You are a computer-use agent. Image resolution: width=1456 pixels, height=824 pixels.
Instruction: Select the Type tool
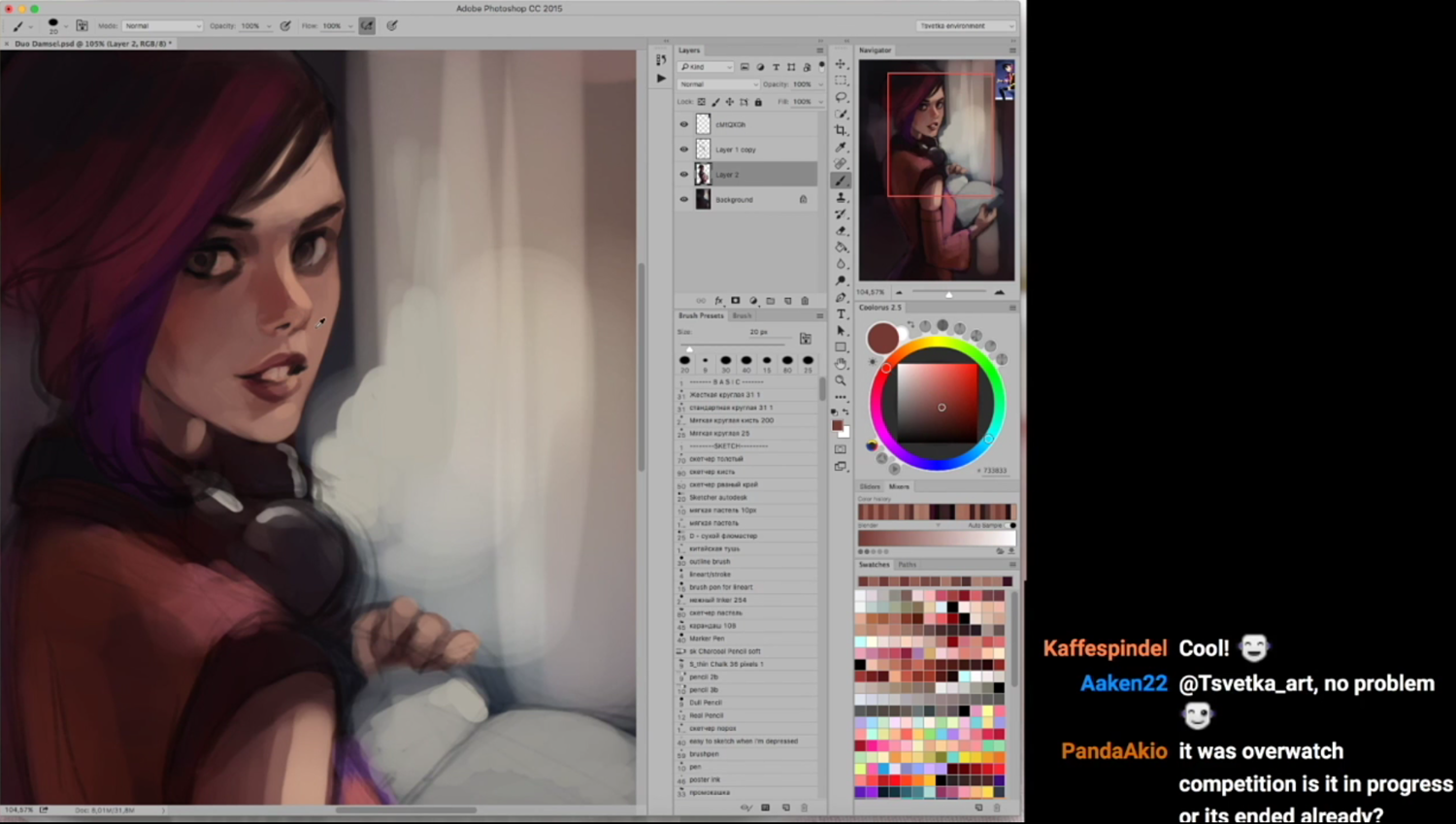click(841, 313)
